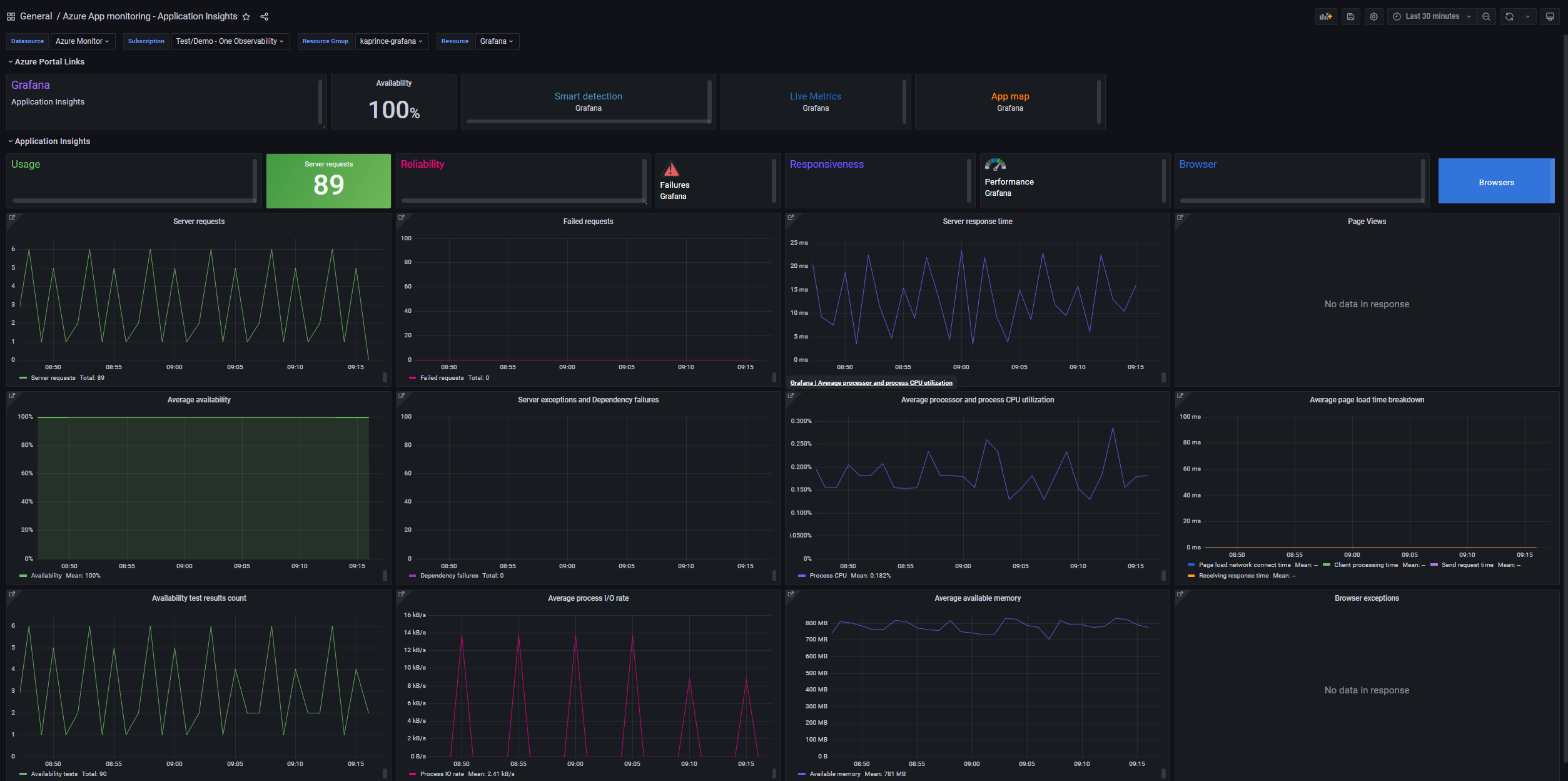The image size is (1568, 781).
Task: Collapse the Azure Portal Links row
Action: pyautogui.click(x=49, y=62)
